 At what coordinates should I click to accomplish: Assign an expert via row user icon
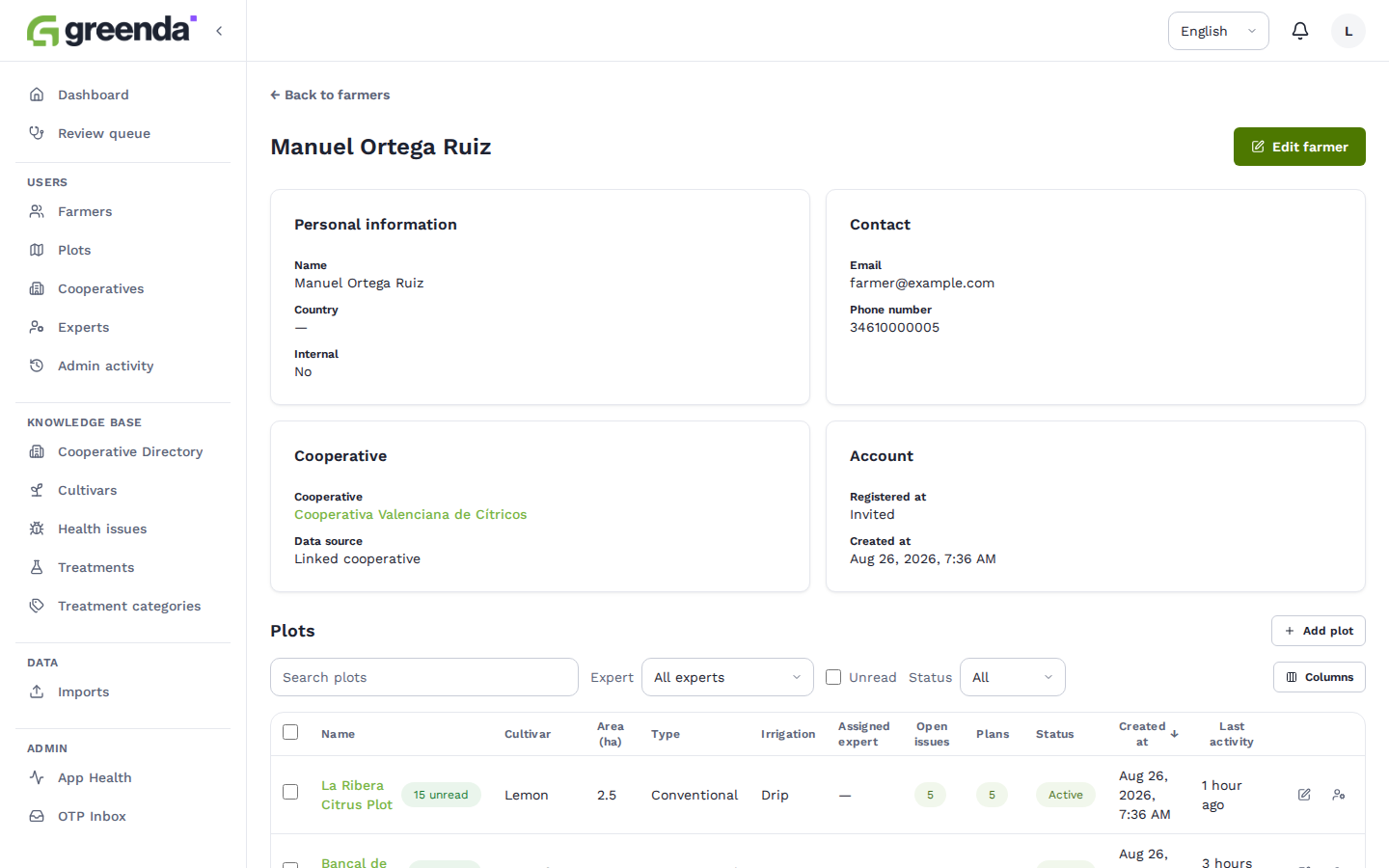tap(1339, 795)
